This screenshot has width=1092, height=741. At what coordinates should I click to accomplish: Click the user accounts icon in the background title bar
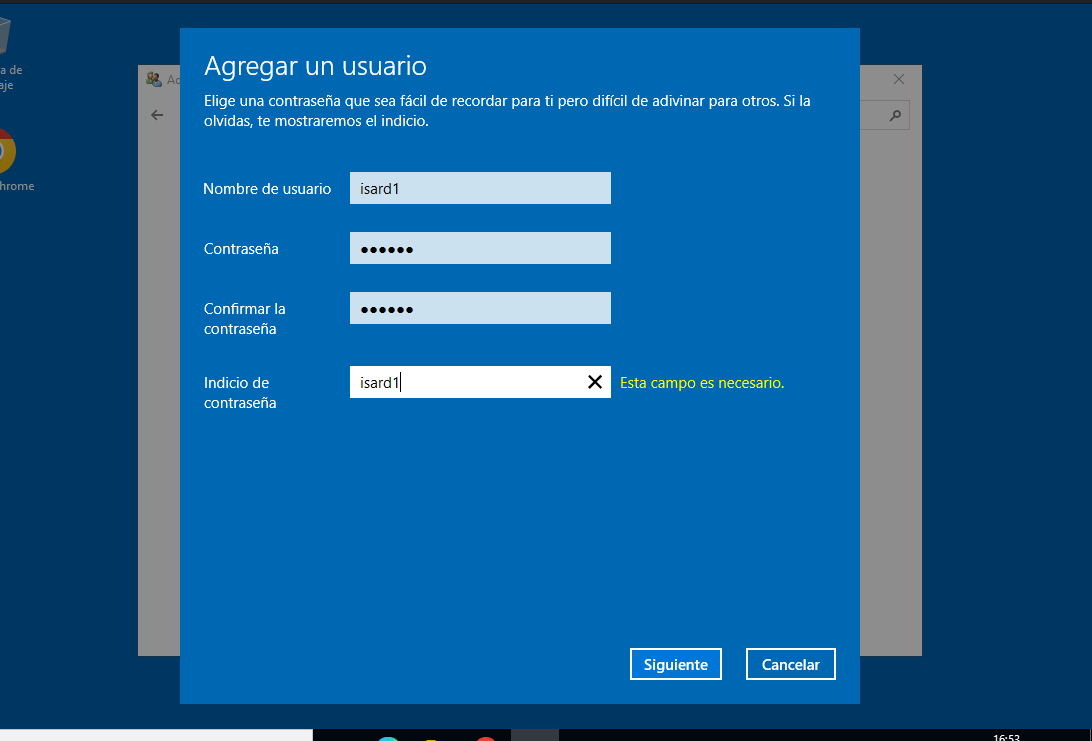[154, 79]
